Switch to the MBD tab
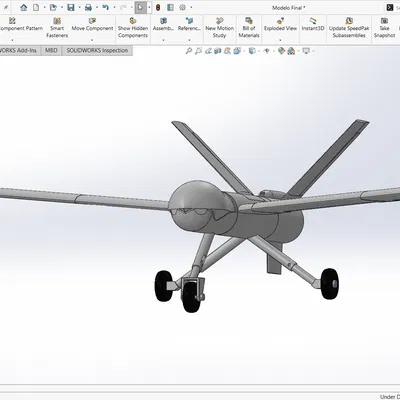Screen dimensions: 400x400 [x=51, y=50]
